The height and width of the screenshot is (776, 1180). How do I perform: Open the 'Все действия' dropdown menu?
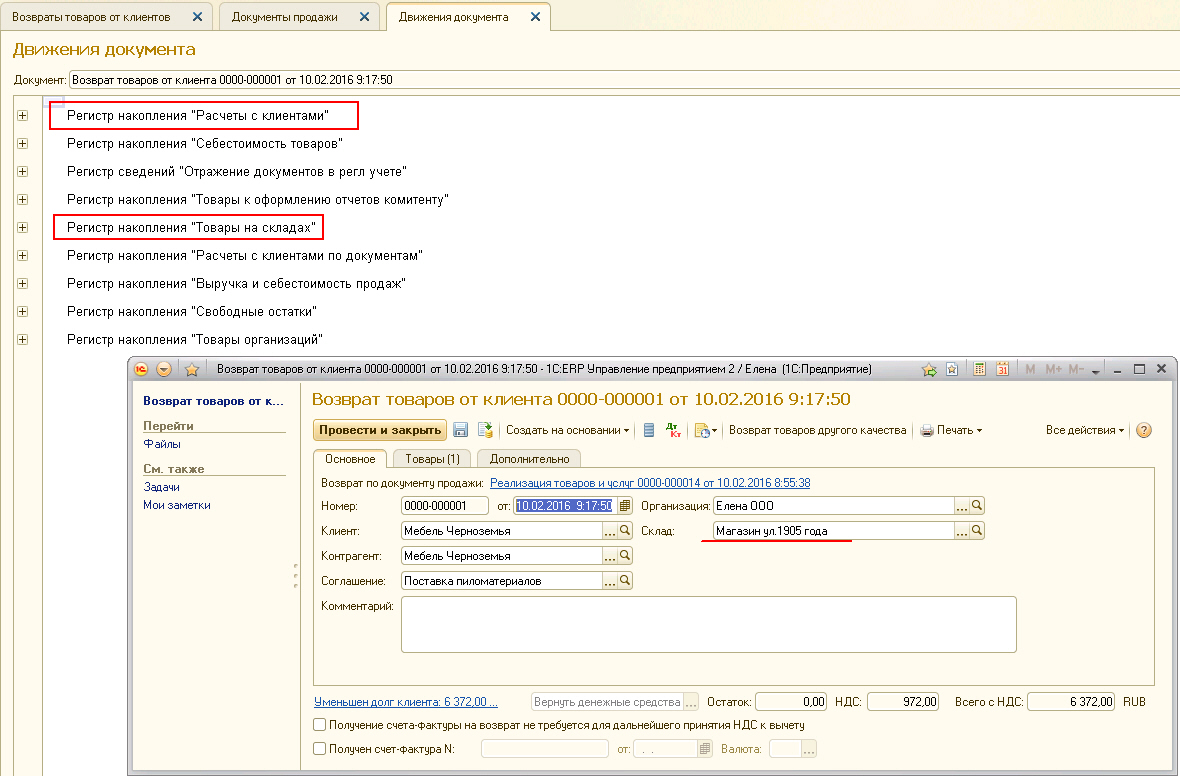point(1084,430)
